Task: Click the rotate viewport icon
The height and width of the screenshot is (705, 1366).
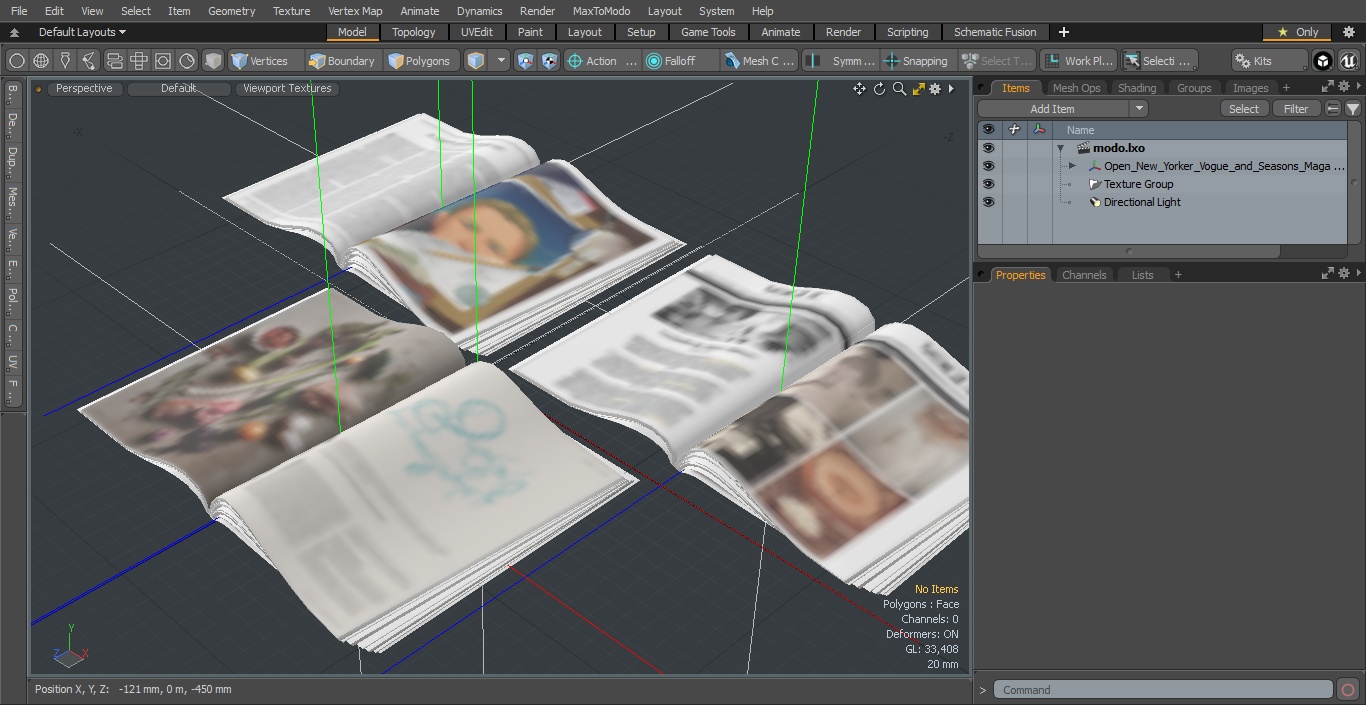Action: tap(879, 89)
